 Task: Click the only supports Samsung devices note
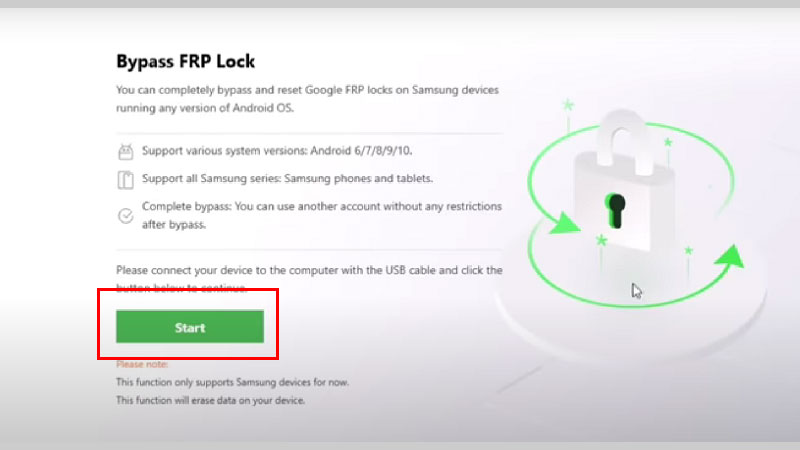[x=233, y=382]
